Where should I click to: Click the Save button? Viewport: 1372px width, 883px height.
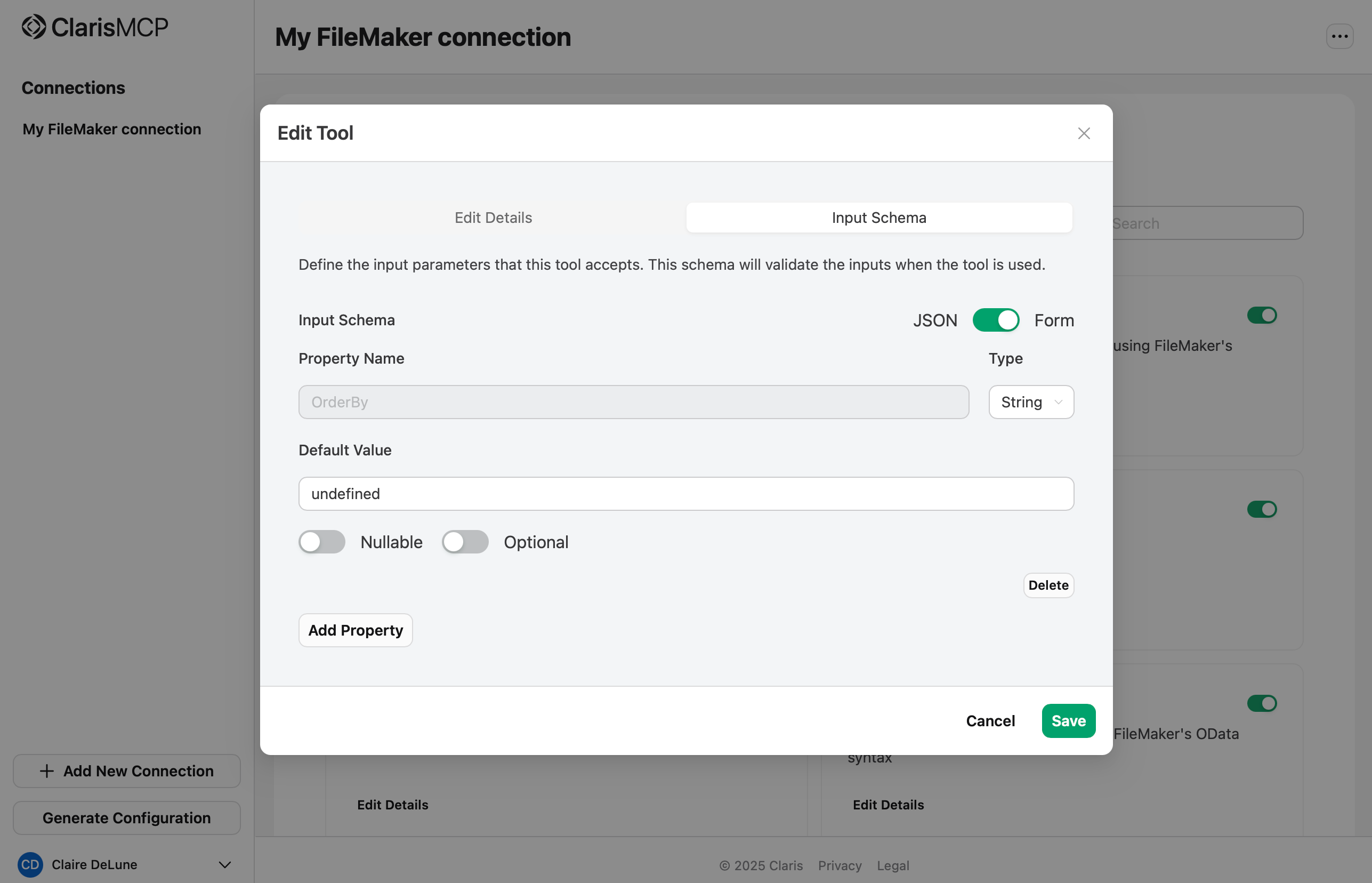pyautogui.click(x=1068, y=721)
